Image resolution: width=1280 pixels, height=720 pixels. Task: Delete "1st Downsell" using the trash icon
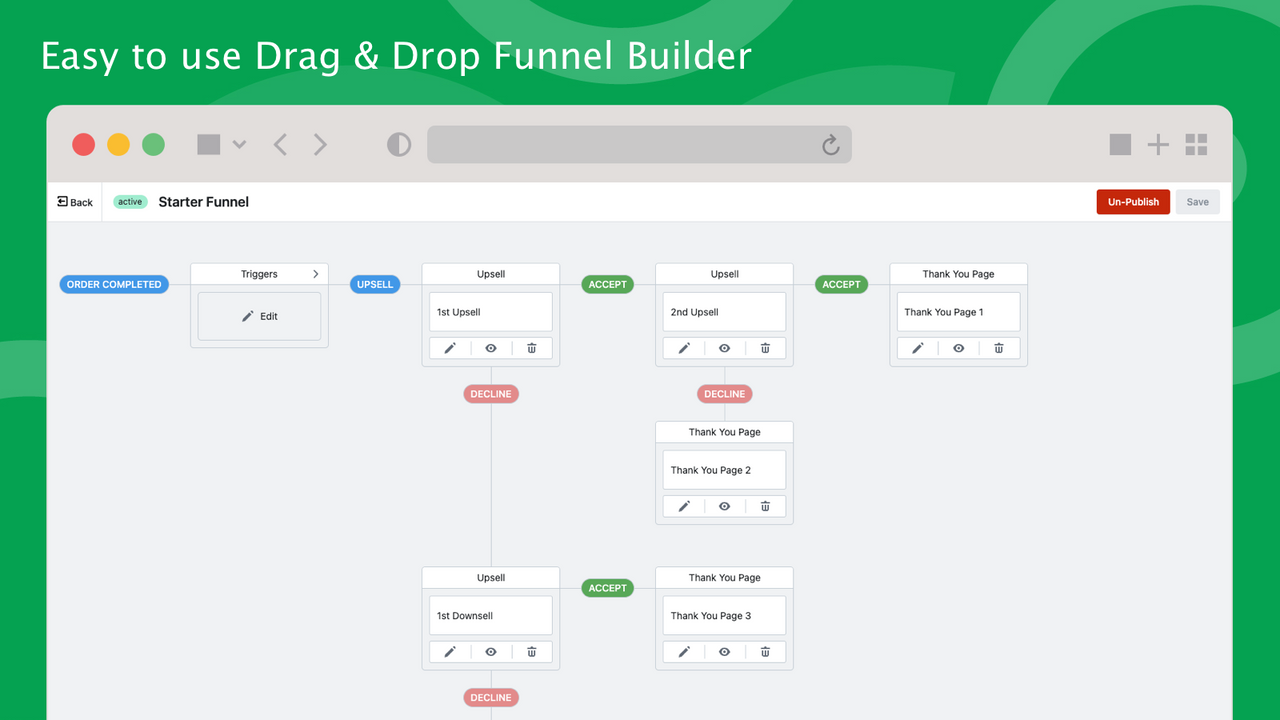531,651
